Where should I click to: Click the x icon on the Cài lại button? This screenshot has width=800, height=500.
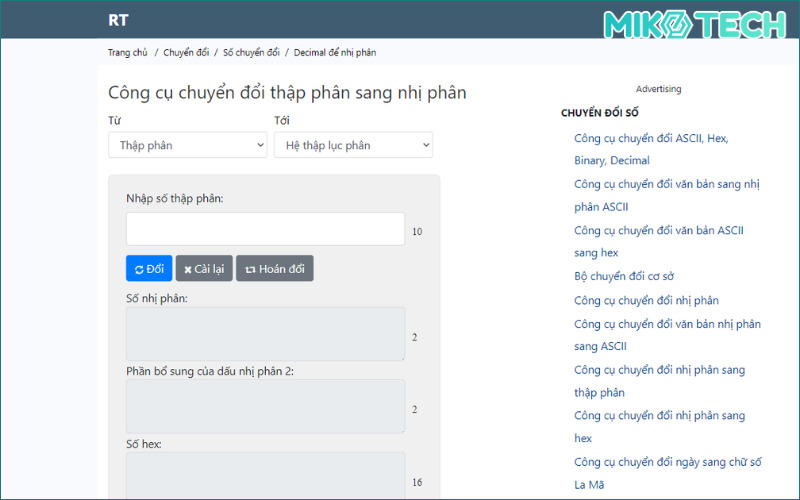188,269
